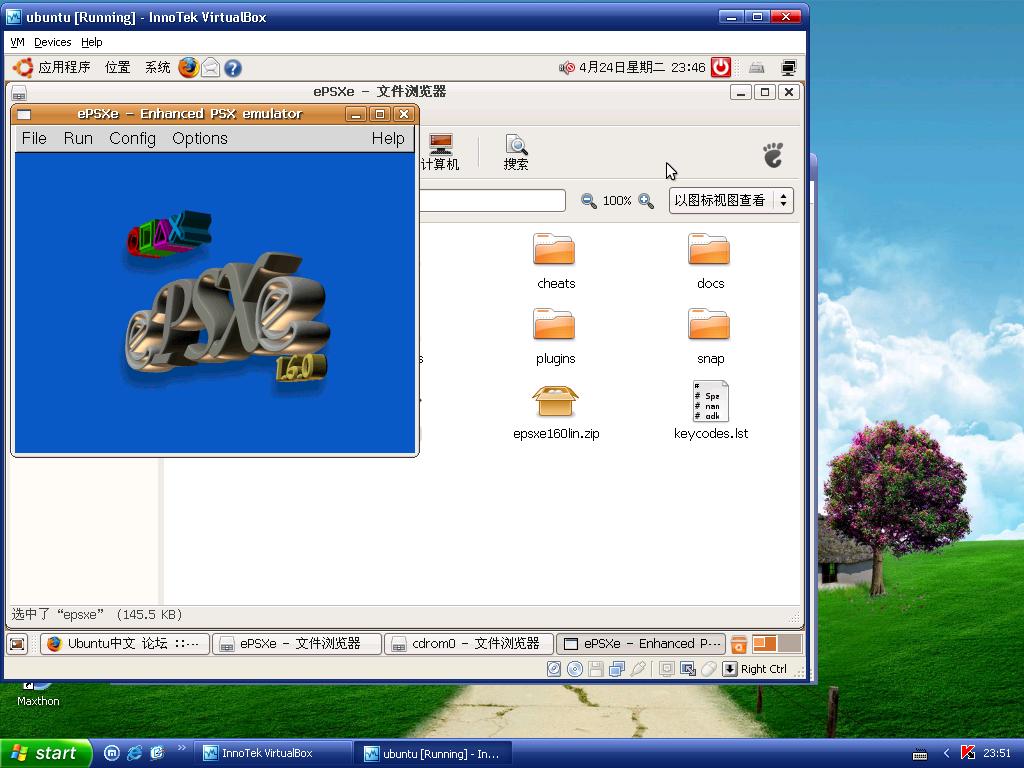Select the plugins folder
This screenshot has width=1024, height=768.
(555, 336)
